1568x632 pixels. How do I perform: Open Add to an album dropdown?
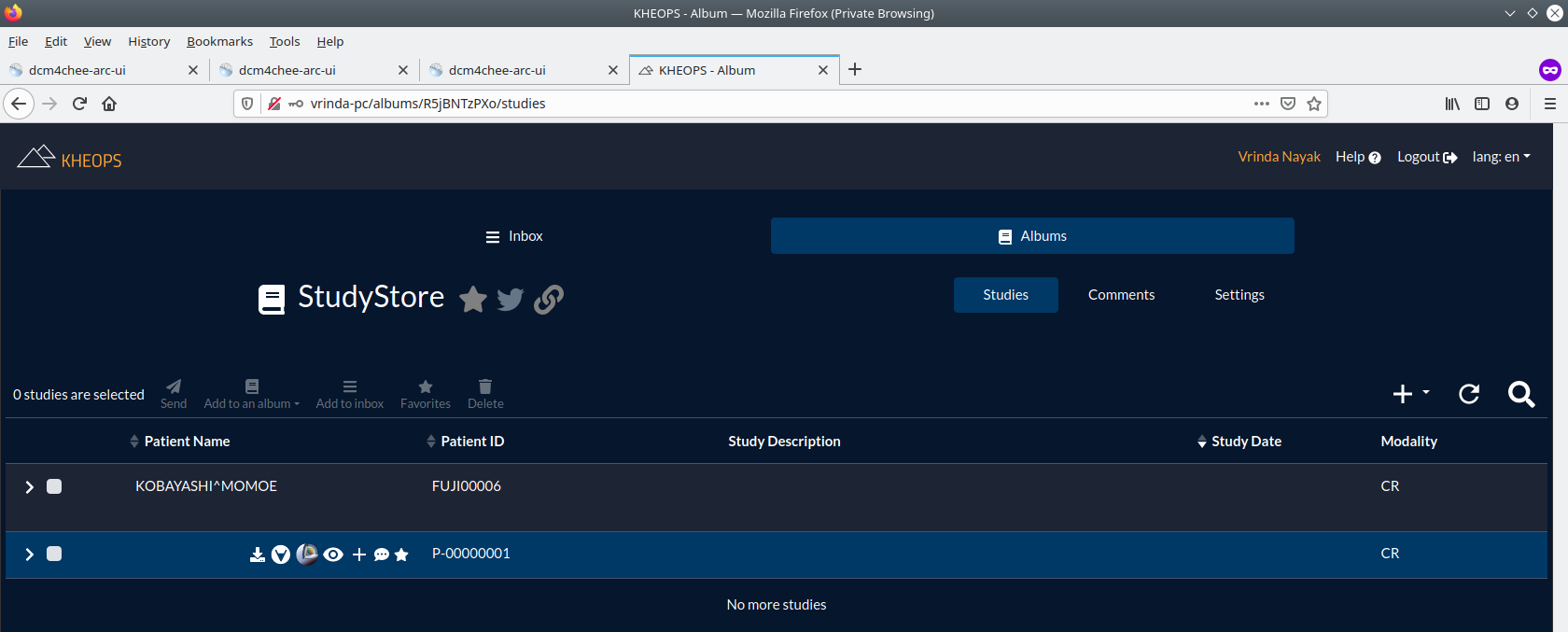[x=252, y=394]
